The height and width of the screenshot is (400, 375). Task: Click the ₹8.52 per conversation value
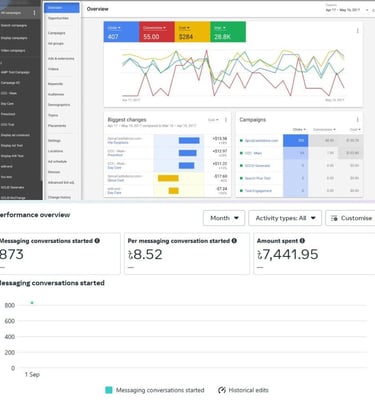coord(145,254)
